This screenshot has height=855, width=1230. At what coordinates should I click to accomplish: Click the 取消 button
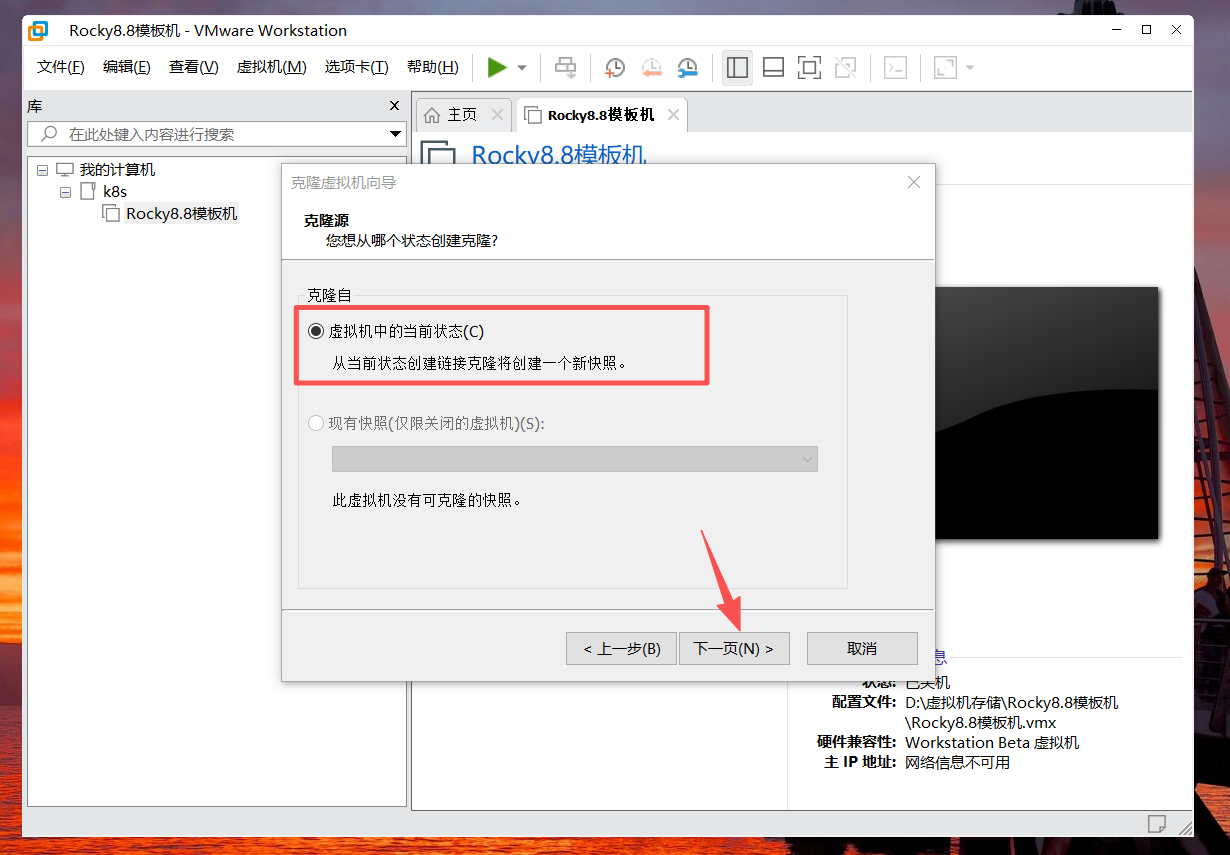pyautogui.click(x=862, y=648)
